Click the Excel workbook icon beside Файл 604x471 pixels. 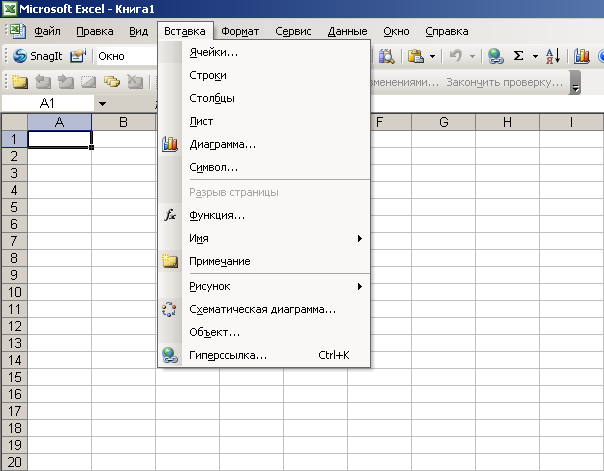point(18,31)
